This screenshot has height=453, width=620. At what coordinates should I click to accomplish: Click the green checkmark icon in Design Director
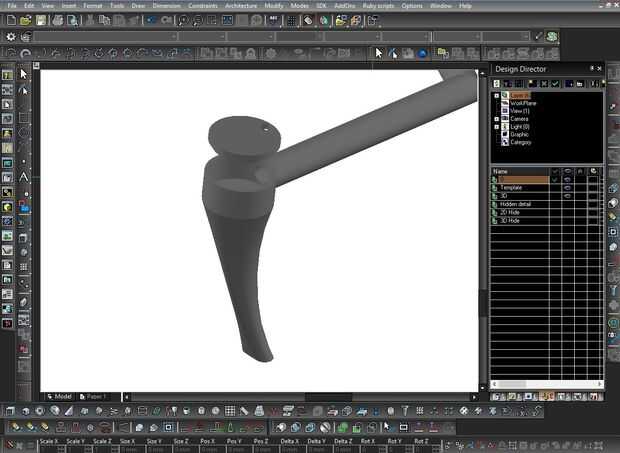point(555,84)
